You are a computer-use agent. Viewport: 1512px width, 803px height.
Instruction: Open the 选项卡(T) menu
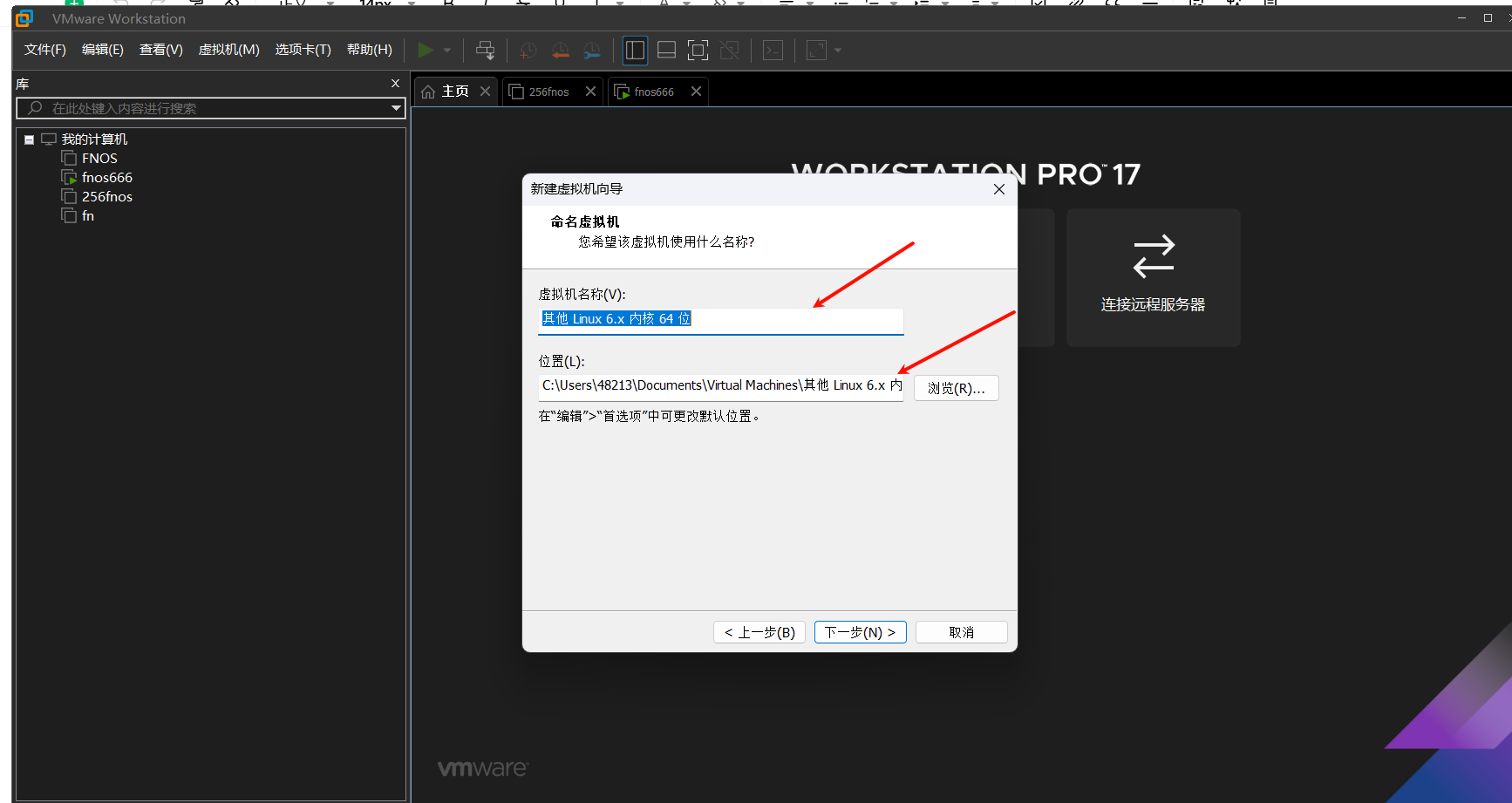tap(303, 50)
